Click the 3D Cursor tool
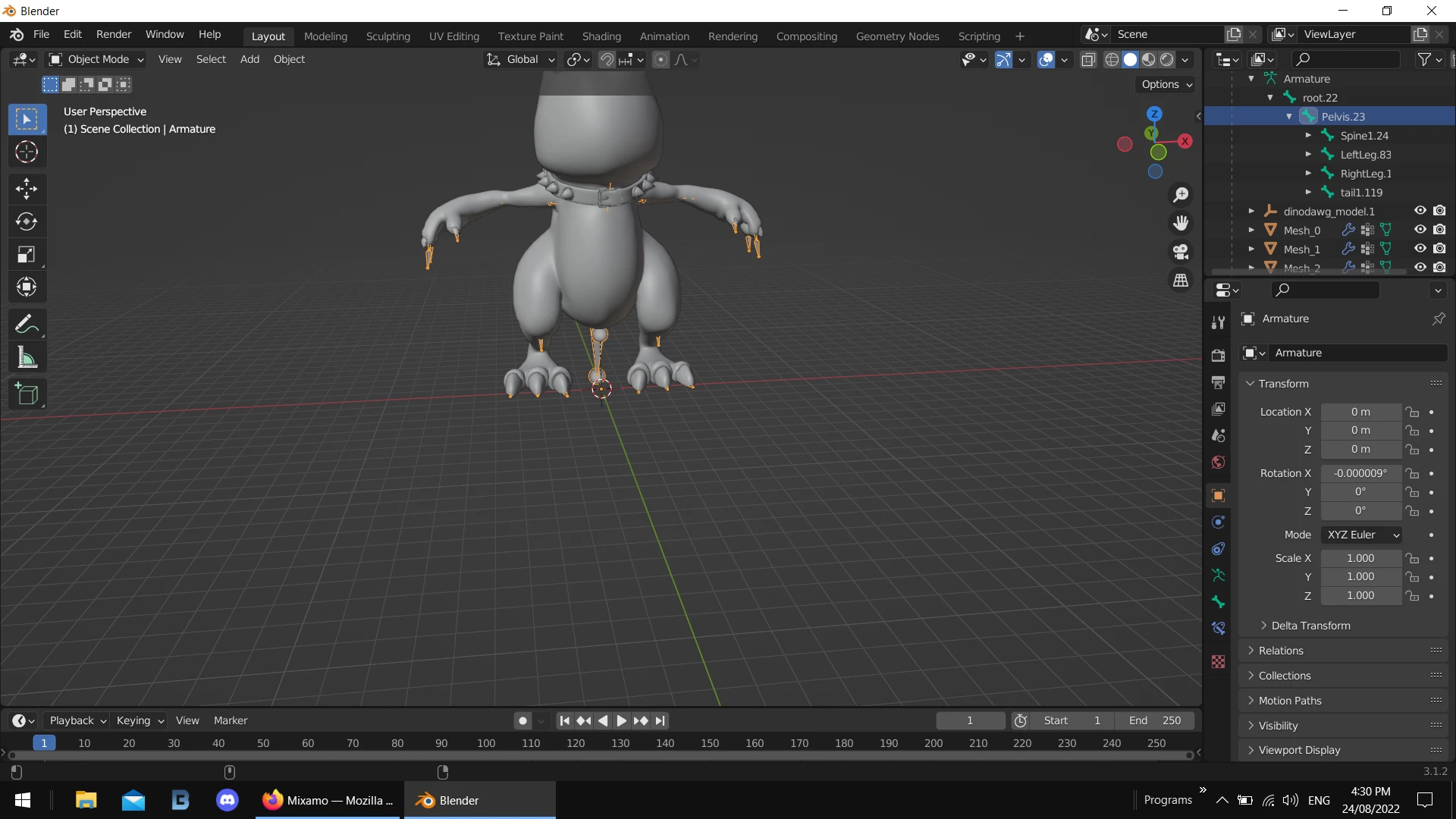Viewport: 1456px width, 819px height. tap(27, 152)
